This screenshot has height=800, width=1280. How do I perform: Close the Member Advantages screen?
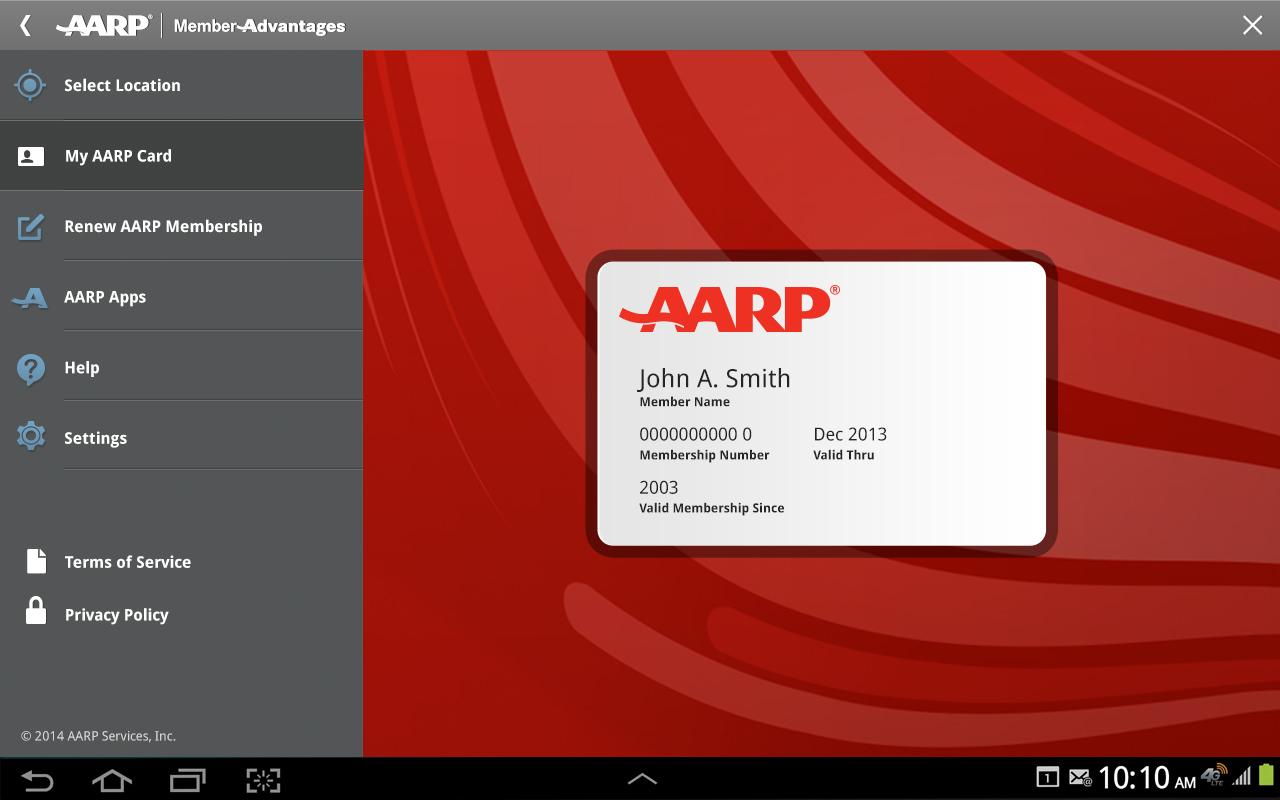pyautogui.click(x=1252, y=25)
